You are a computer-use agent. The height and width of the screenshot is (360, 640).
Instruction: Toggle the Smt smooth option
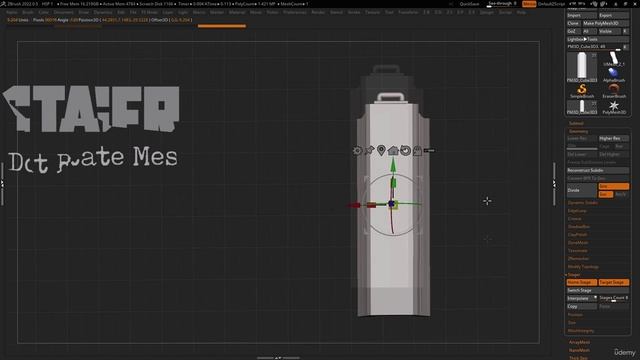click(x=613, y=186)
